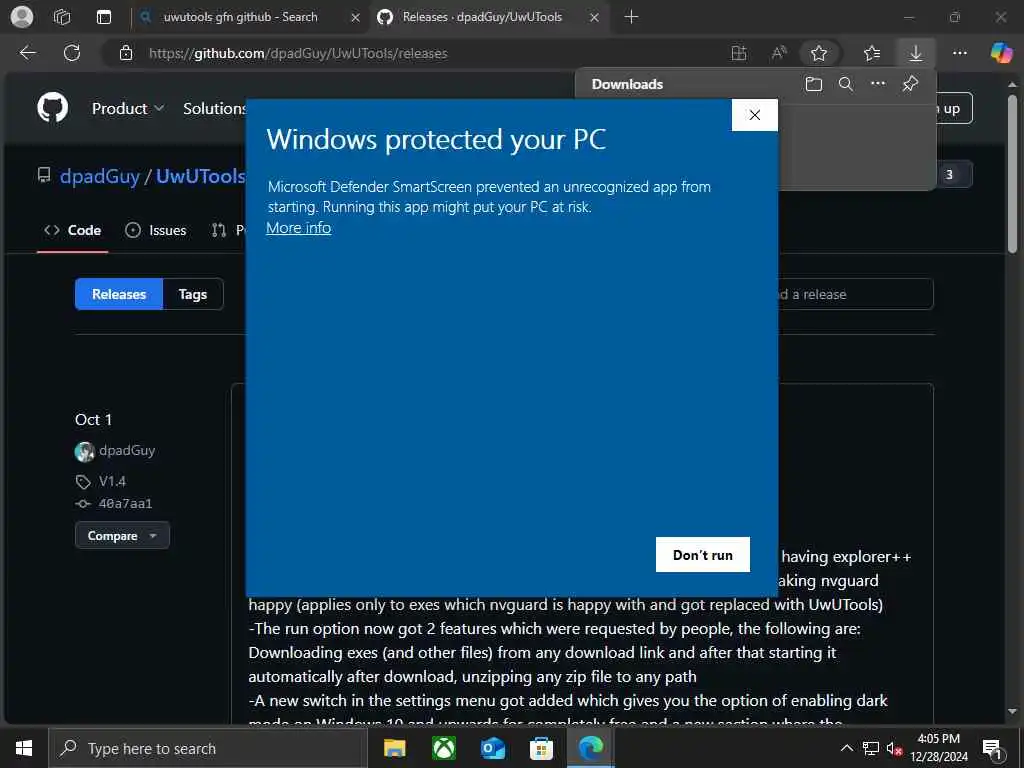1024x768 pixels.
Task: Open the dpadGuy author profile link
Action: tap(127, 450)
